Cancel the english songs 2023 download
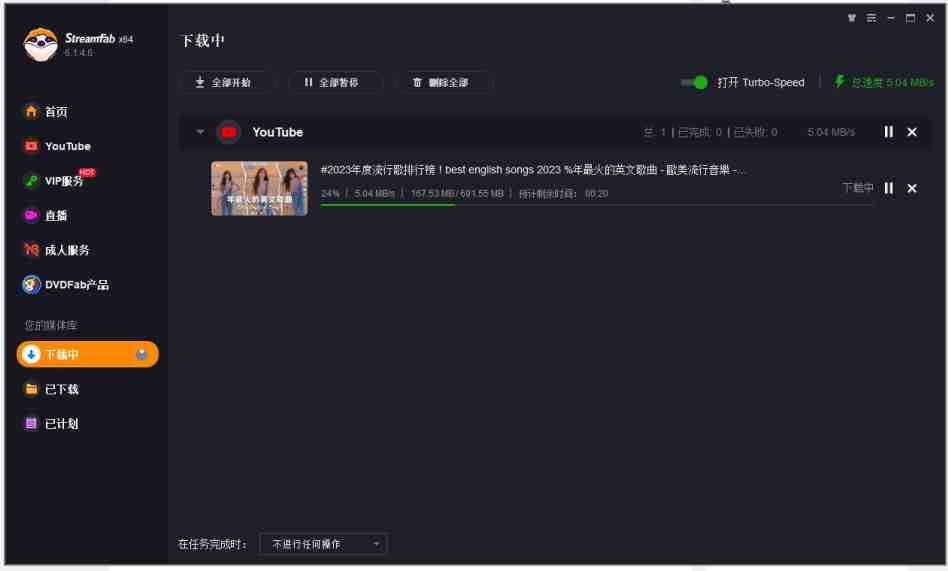The height and width of the screenshot is (571, 948). (x=912, y=189)
